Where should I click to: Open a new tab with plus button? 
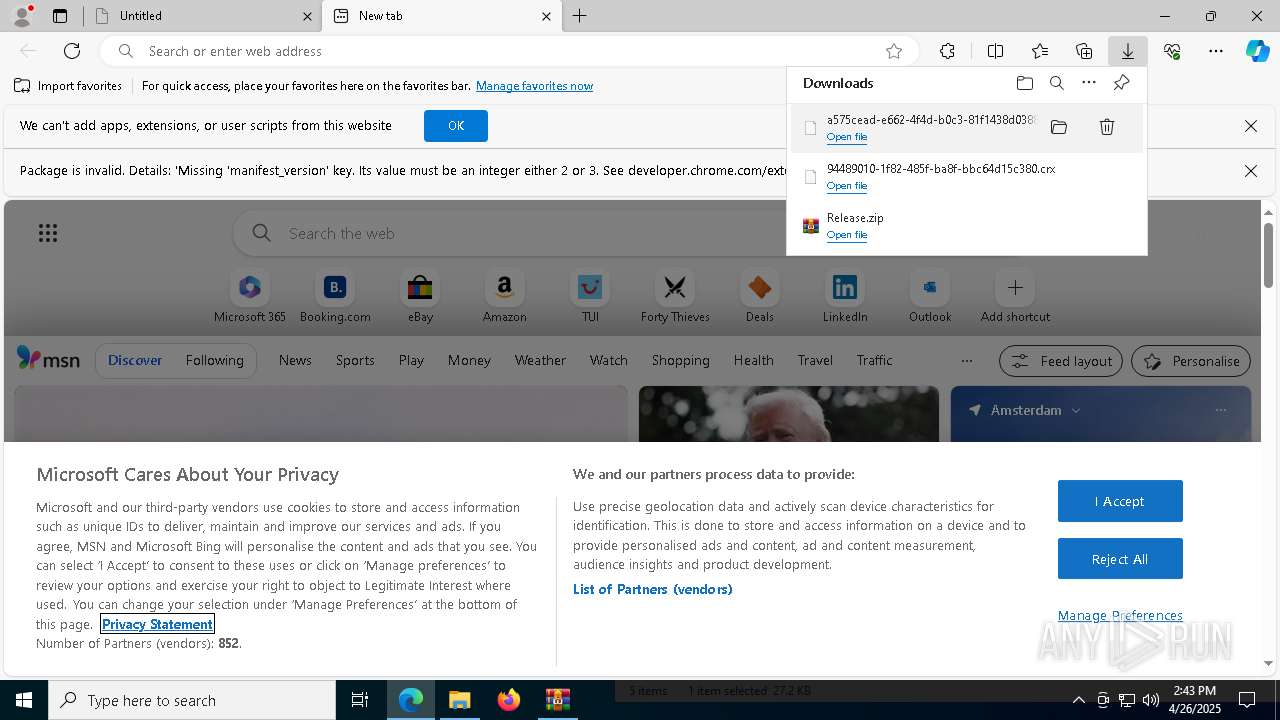click(580, 16)
